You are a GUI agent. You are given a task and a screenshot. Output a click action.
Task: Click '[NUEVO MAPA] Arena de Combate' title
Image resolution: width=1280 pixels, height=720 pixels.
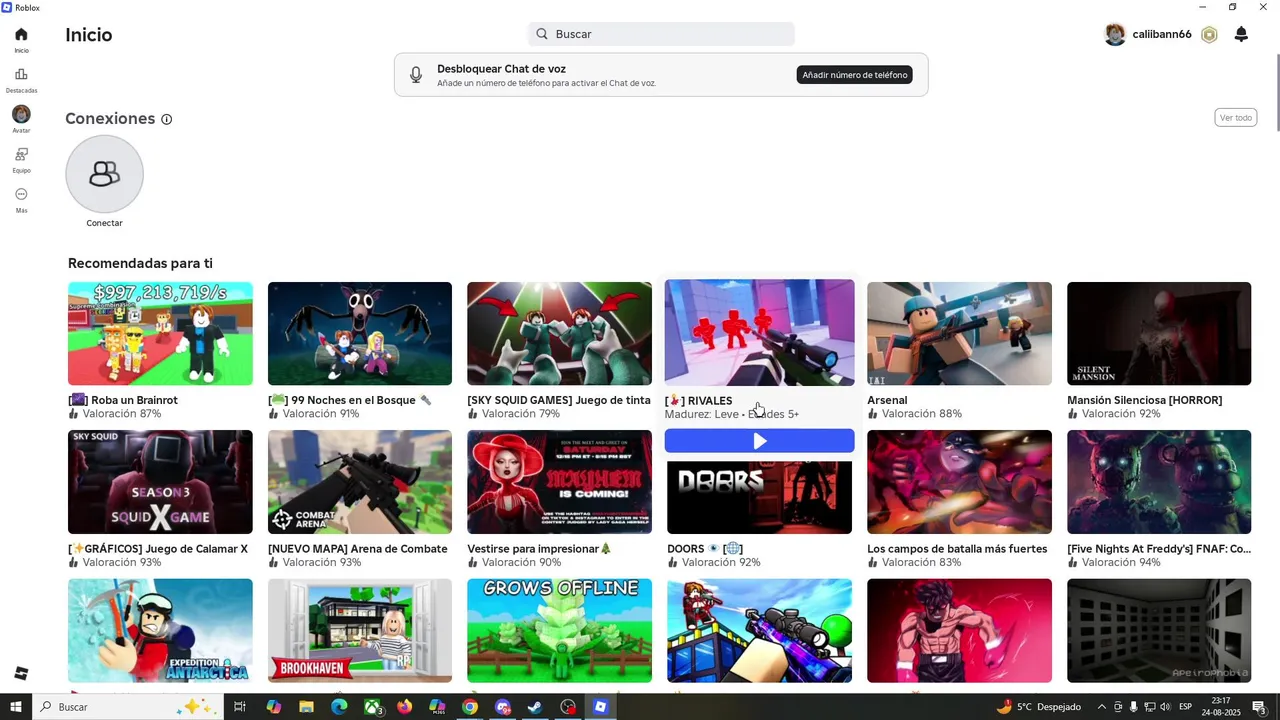tap(357, 549)
